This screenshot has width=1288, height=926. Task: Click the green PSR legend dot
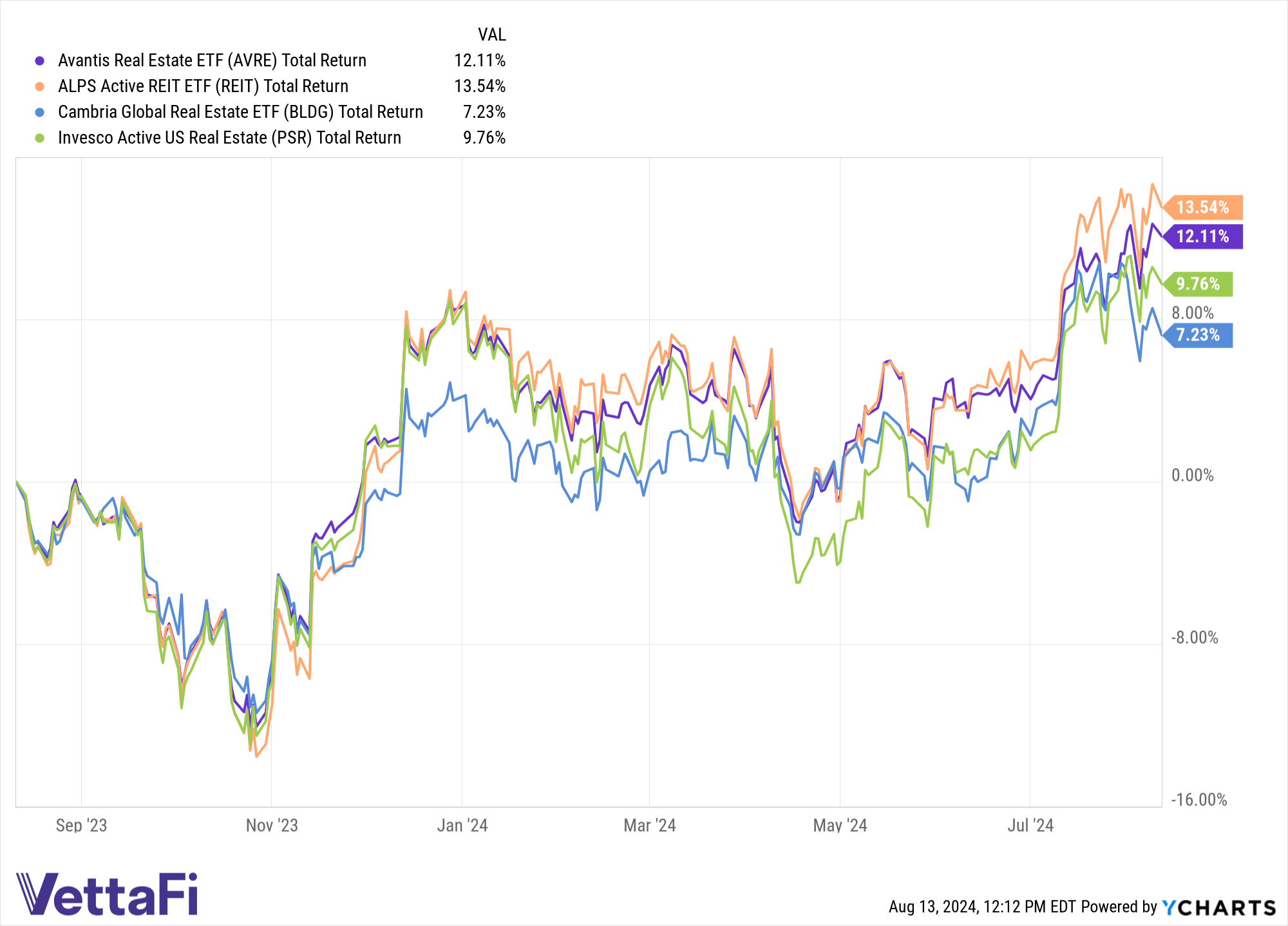coord(40,138)
